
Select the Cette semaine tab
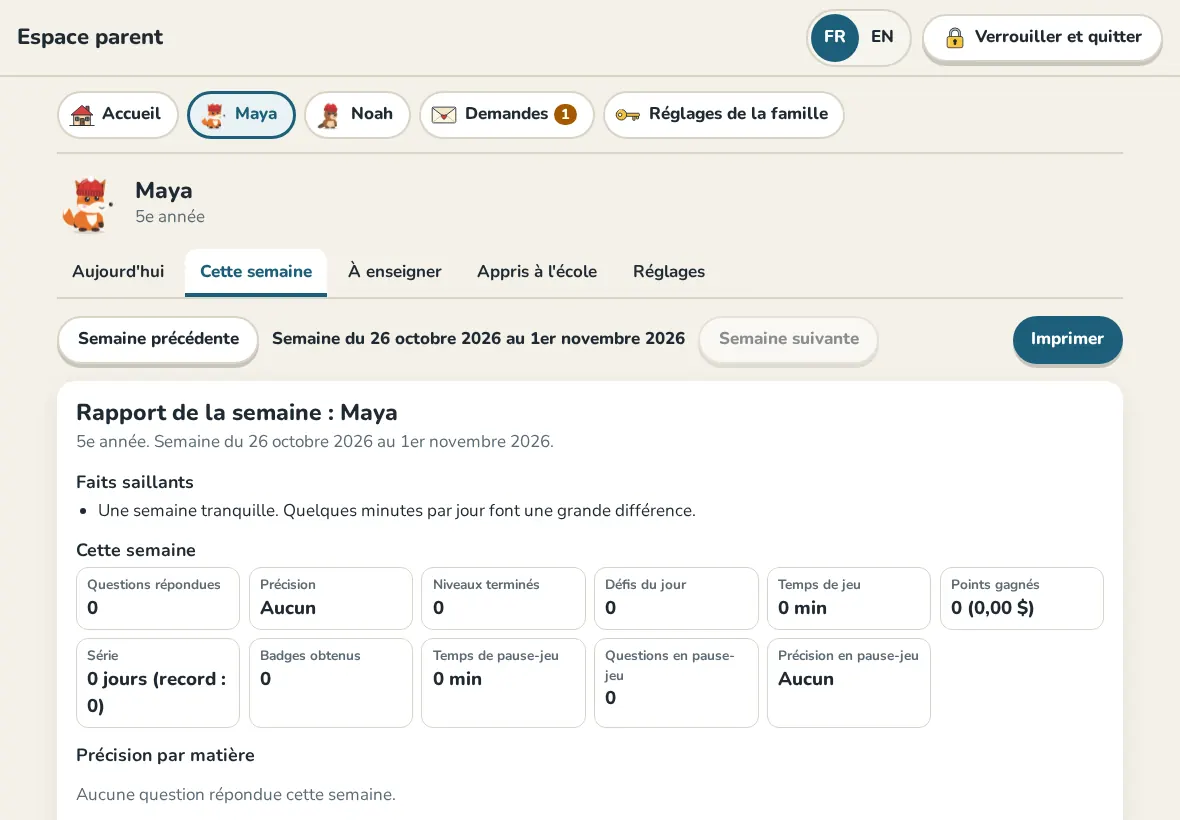pyautogui.click(x=256, y=272)
